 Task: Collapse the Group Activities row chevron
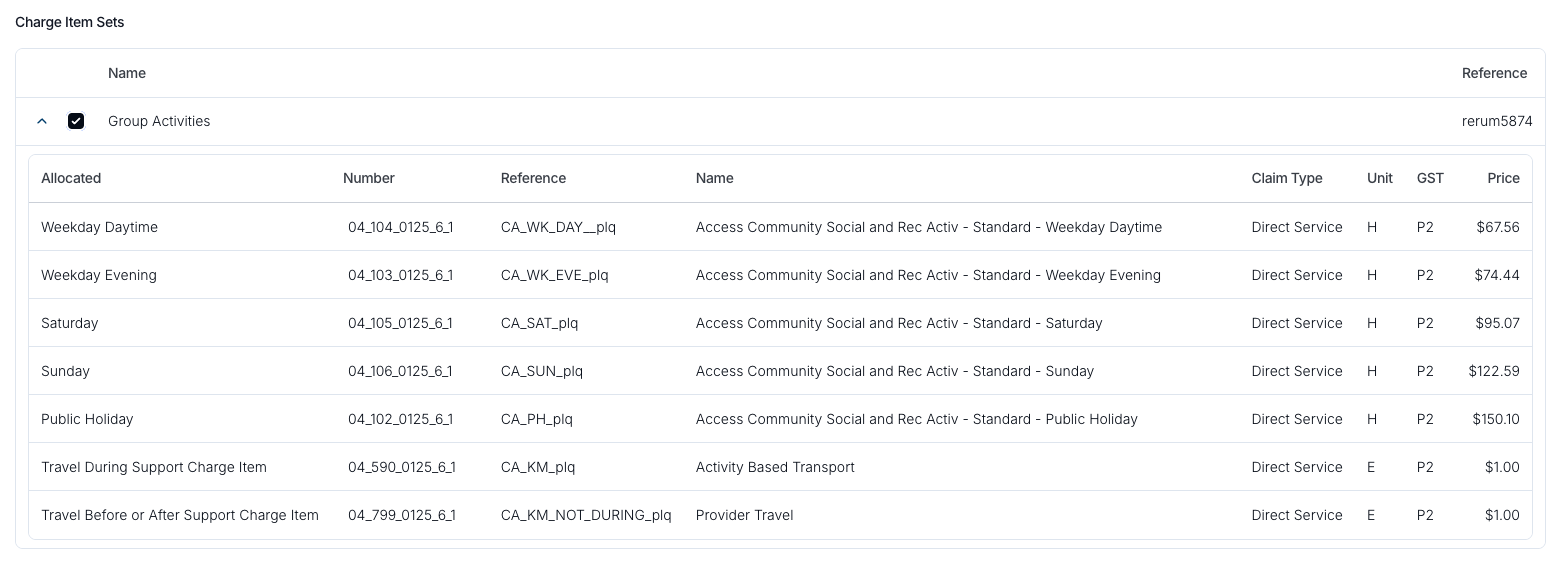tap(42, 121)
